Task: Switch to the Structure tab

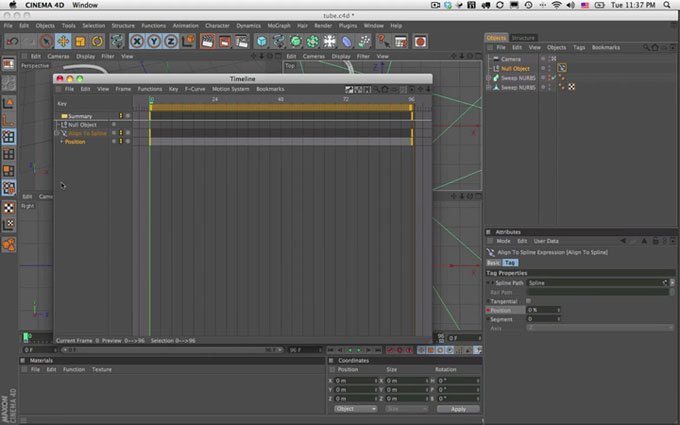Action: click(523, 38)
